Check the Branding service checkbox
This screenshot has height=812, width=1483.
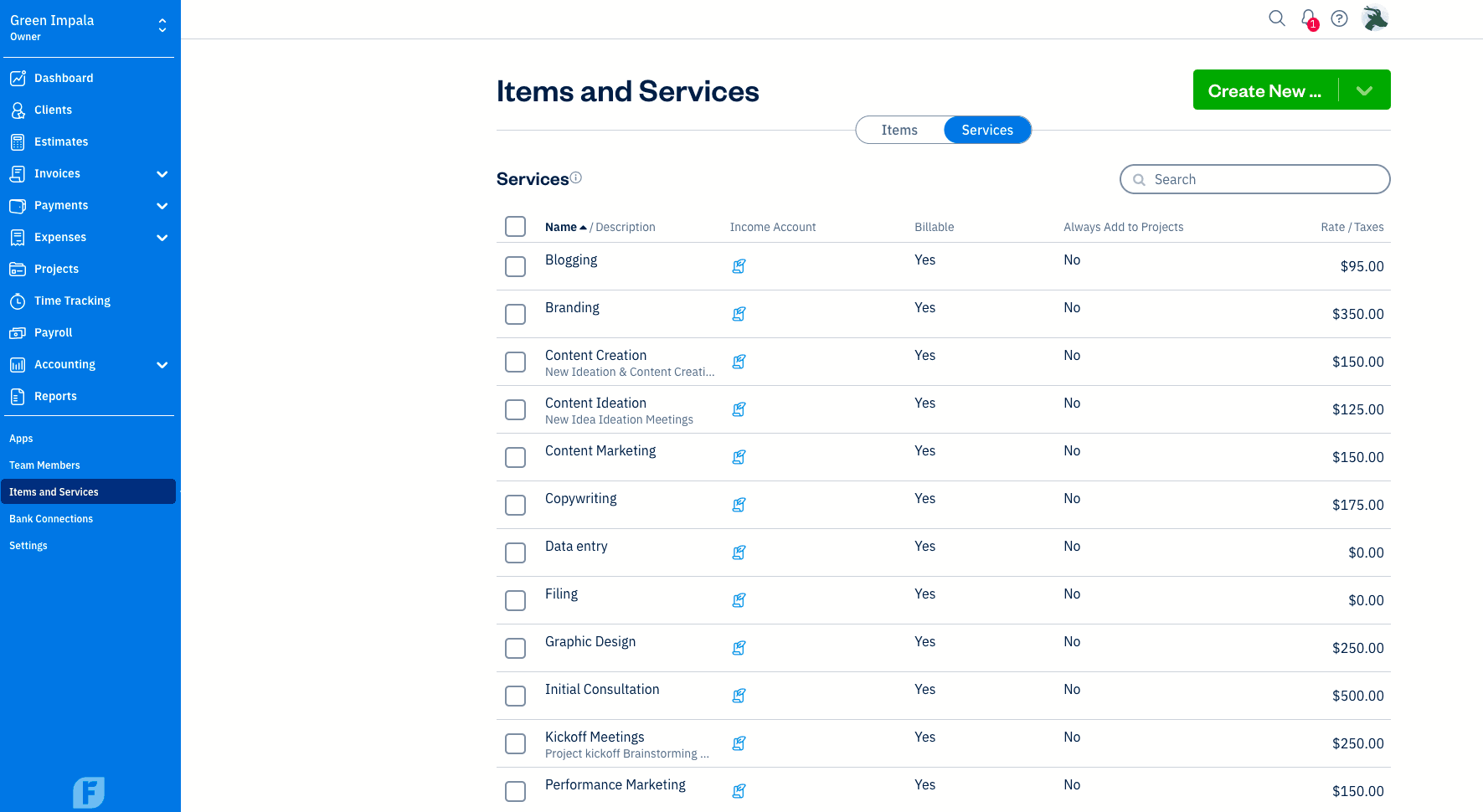coord(516,314)
